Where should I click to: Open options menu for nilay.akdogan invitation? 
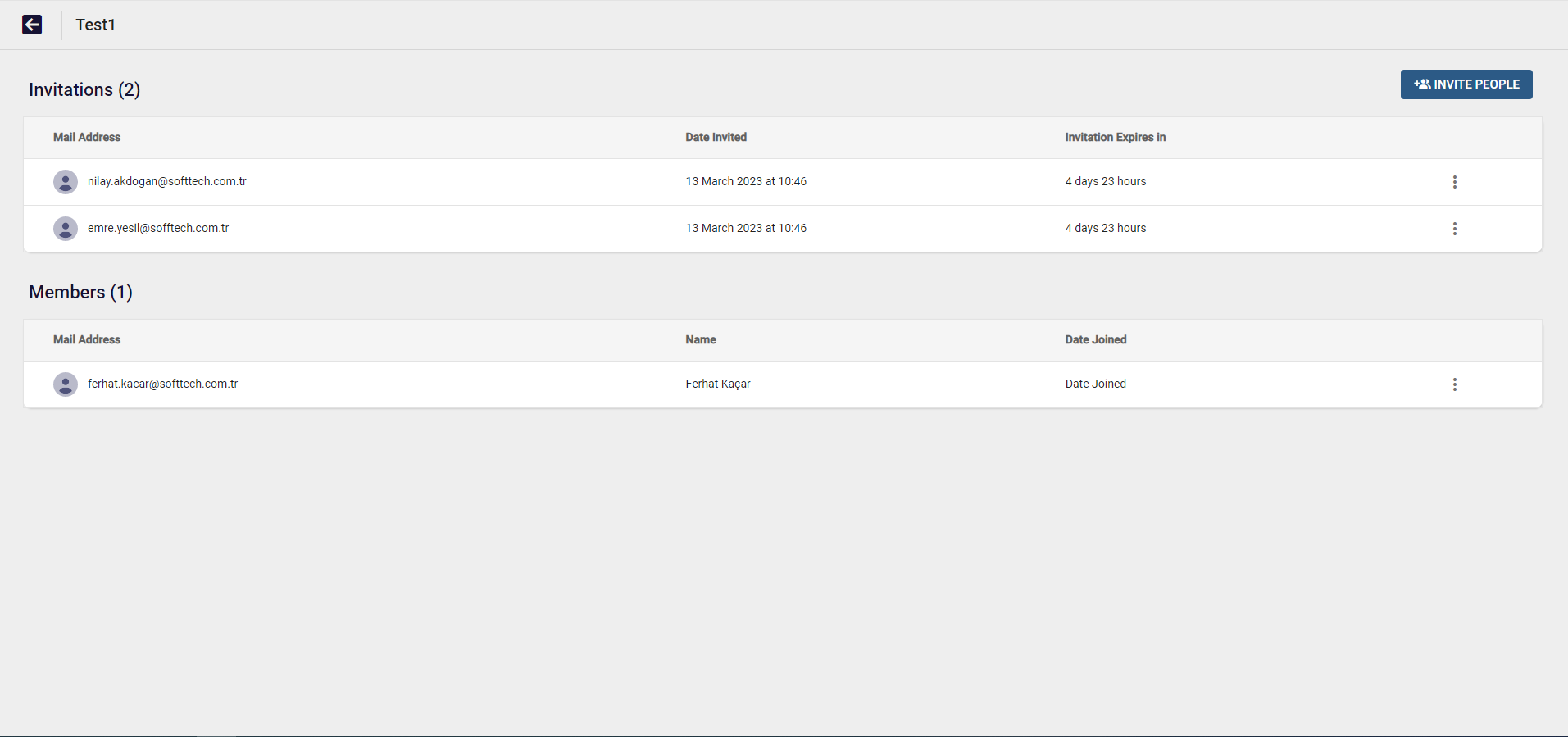click(1454, 182)
